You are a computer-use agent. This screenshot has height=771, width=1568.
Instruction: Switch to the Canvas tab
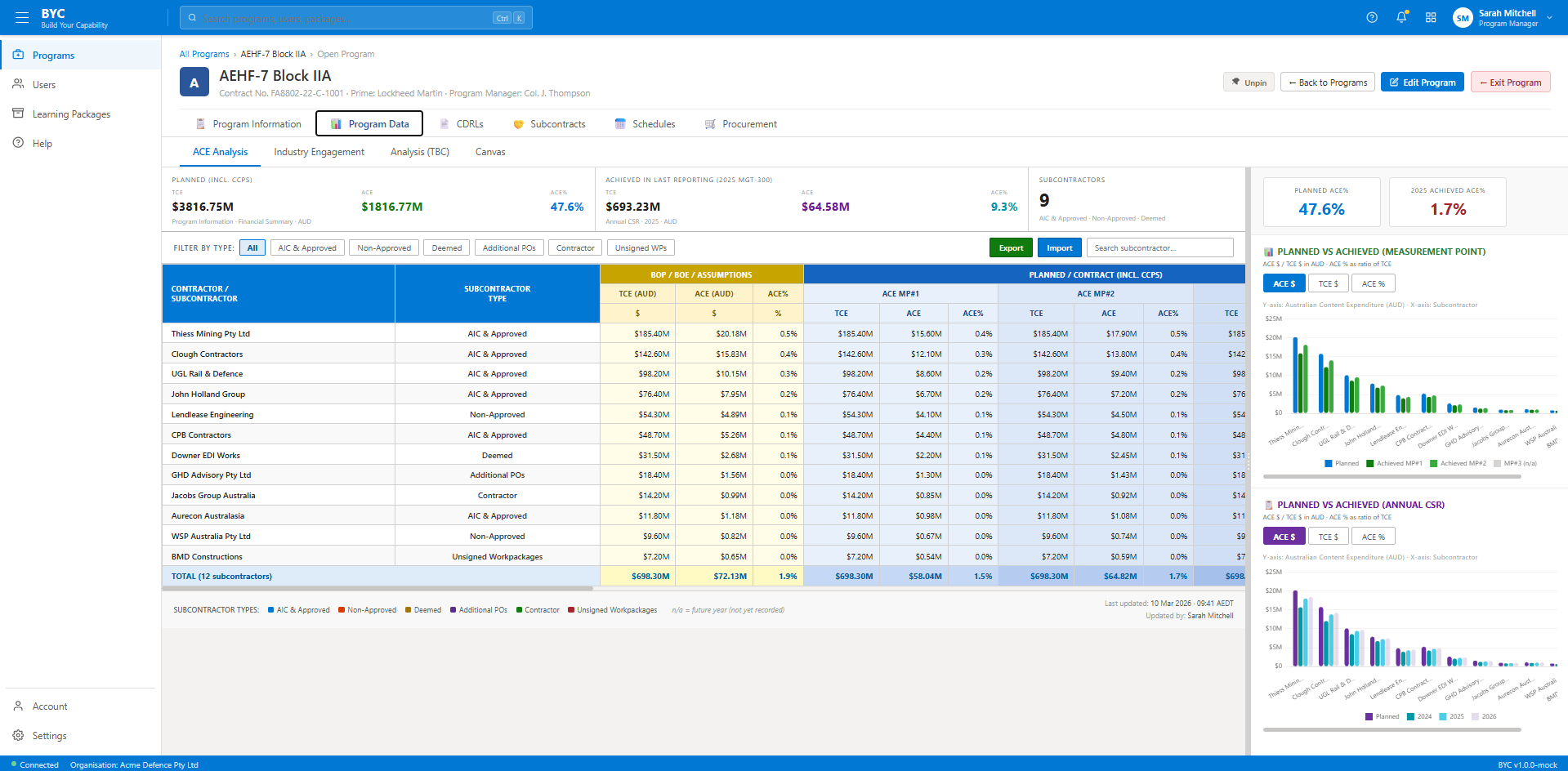pyautogui.click(x=490, y=152)
